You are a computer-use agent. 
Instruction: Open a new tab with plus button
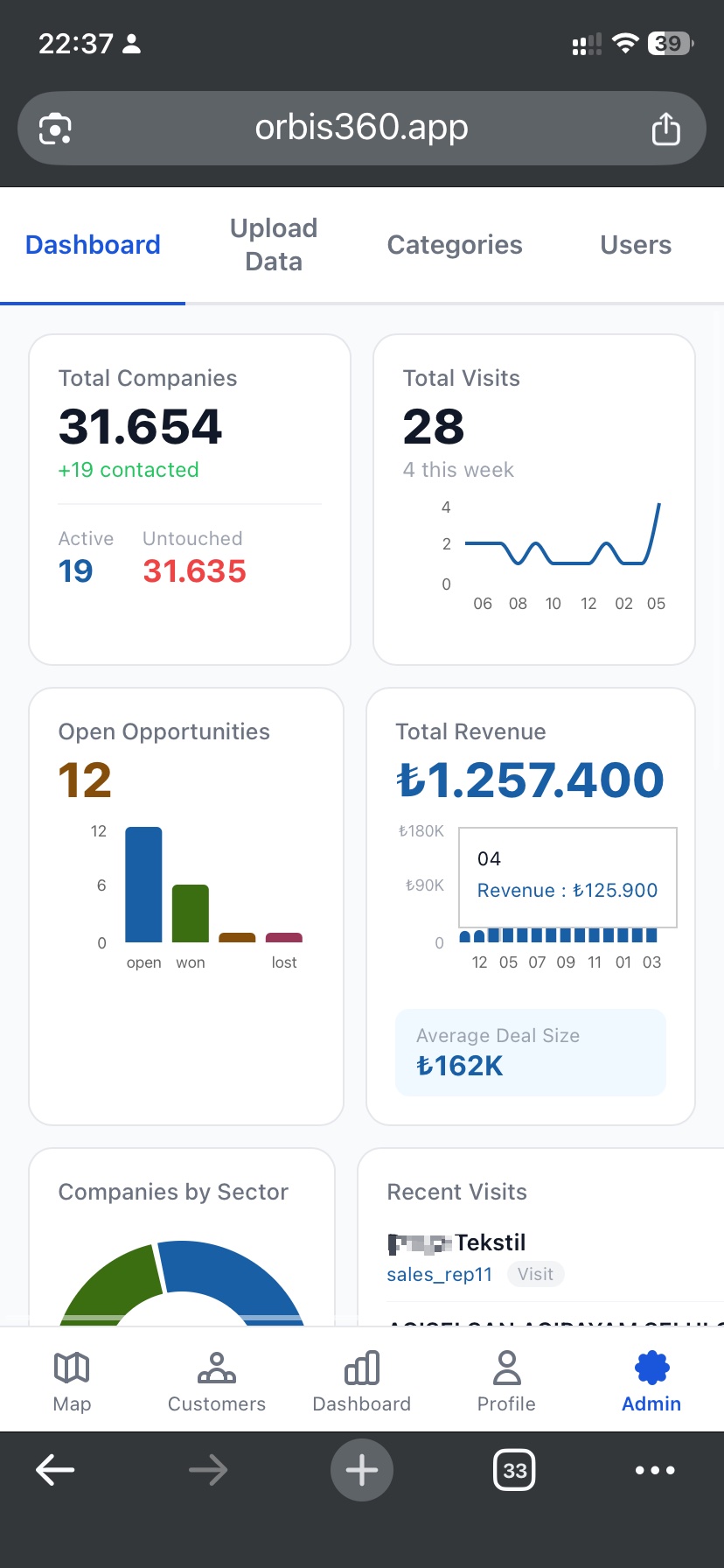[x=362, y=1470]
